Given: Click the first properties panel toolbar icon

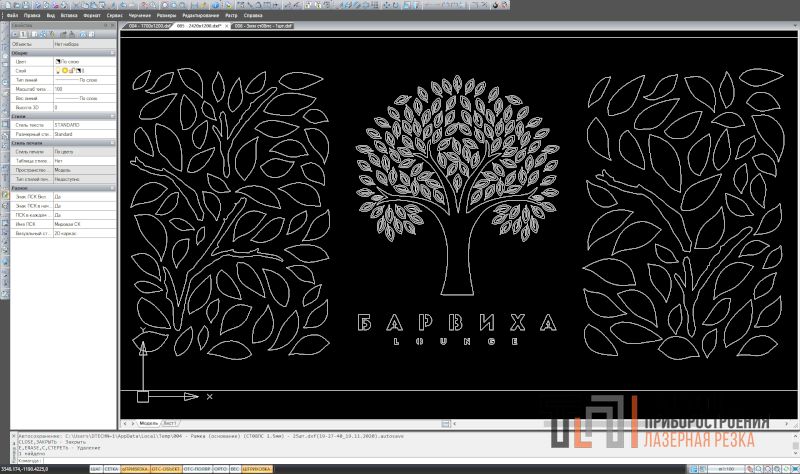Looking at the screenshot, I should pyautogui.click(x=15, y=34).
